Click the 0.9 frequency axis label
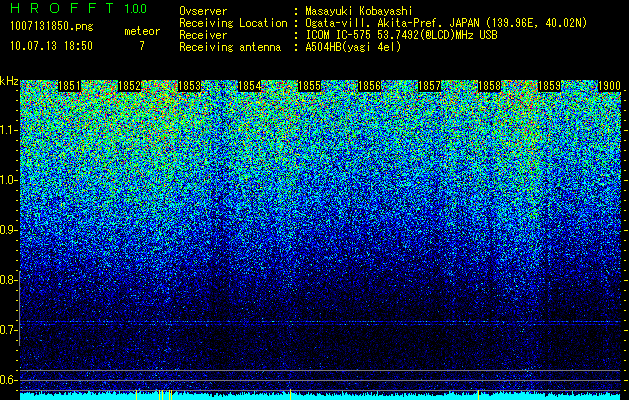The width and height of the screenshot is (629, 400). [8, 230]
